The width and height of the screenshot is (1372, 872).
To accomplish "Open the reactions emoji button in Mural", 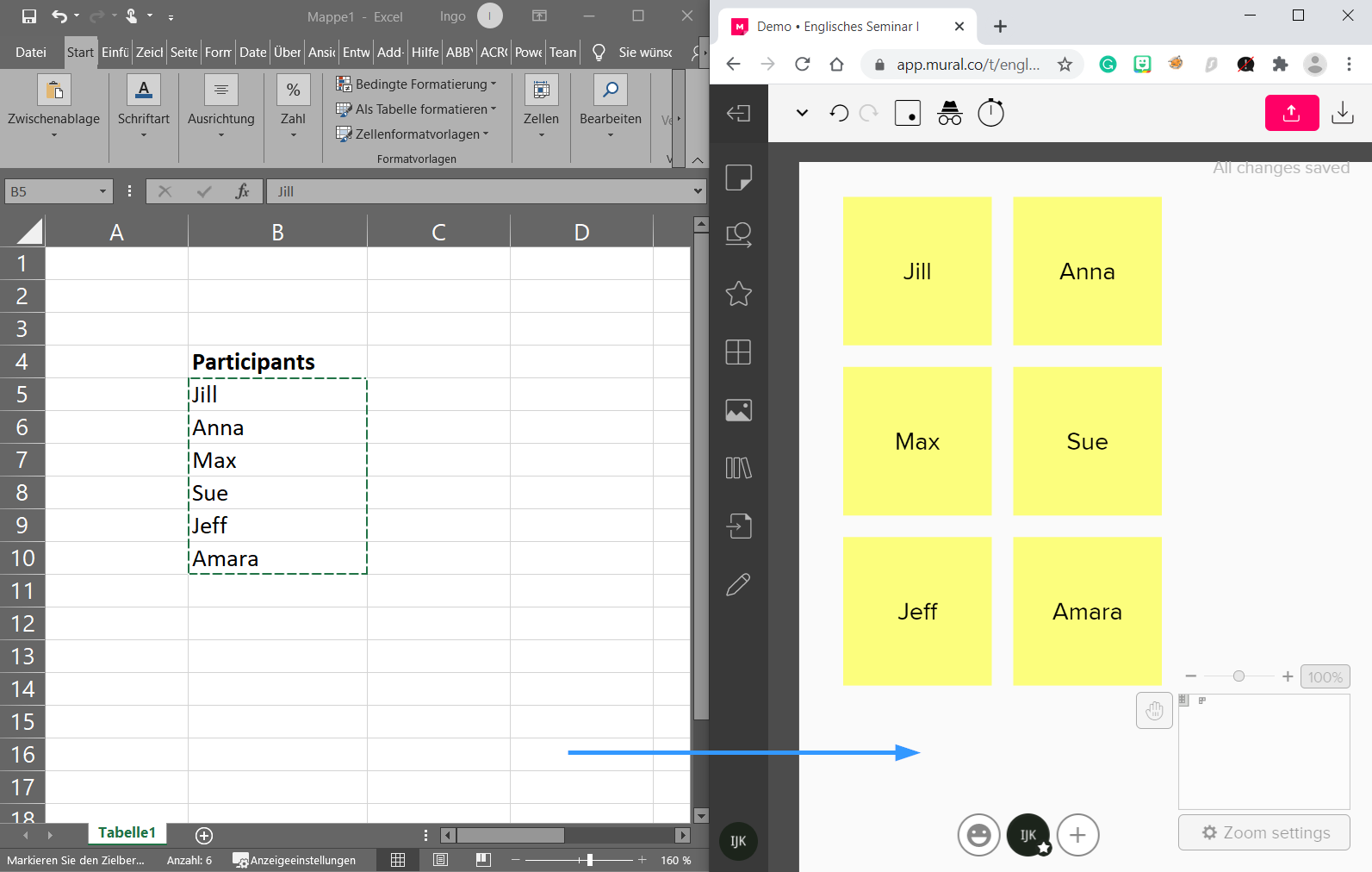I will [979, 835].
